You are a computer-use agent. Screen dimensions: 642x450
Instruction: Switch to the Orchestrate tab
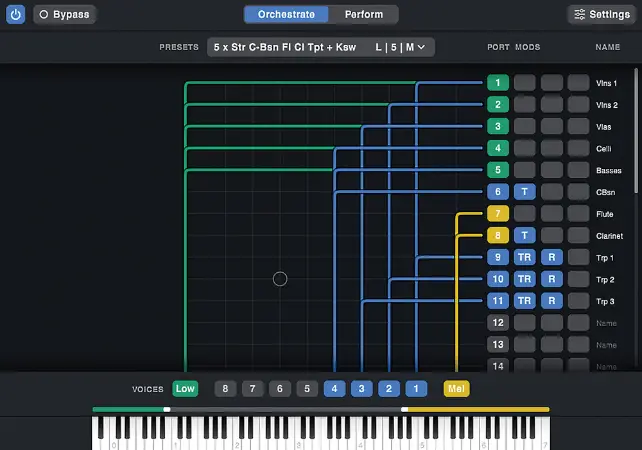(x=286, y=14)
